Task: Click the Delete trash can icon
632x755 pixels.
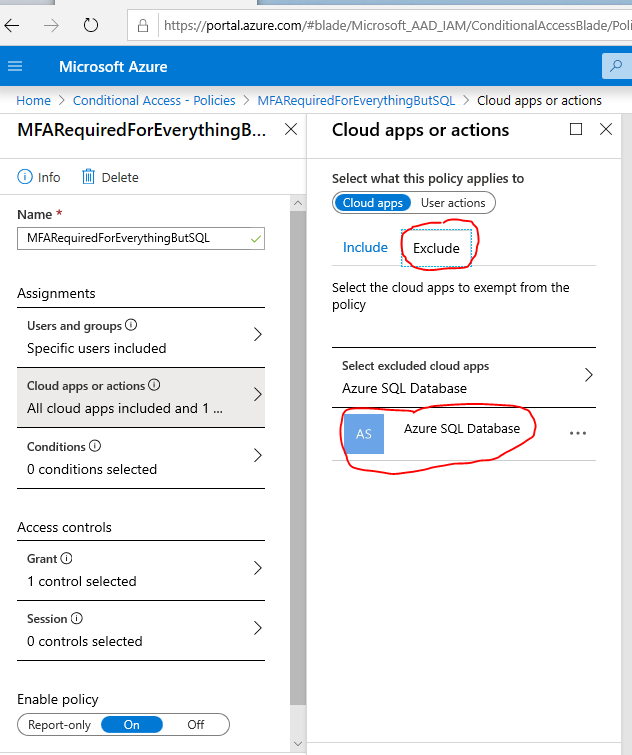Action: (88, 177)
